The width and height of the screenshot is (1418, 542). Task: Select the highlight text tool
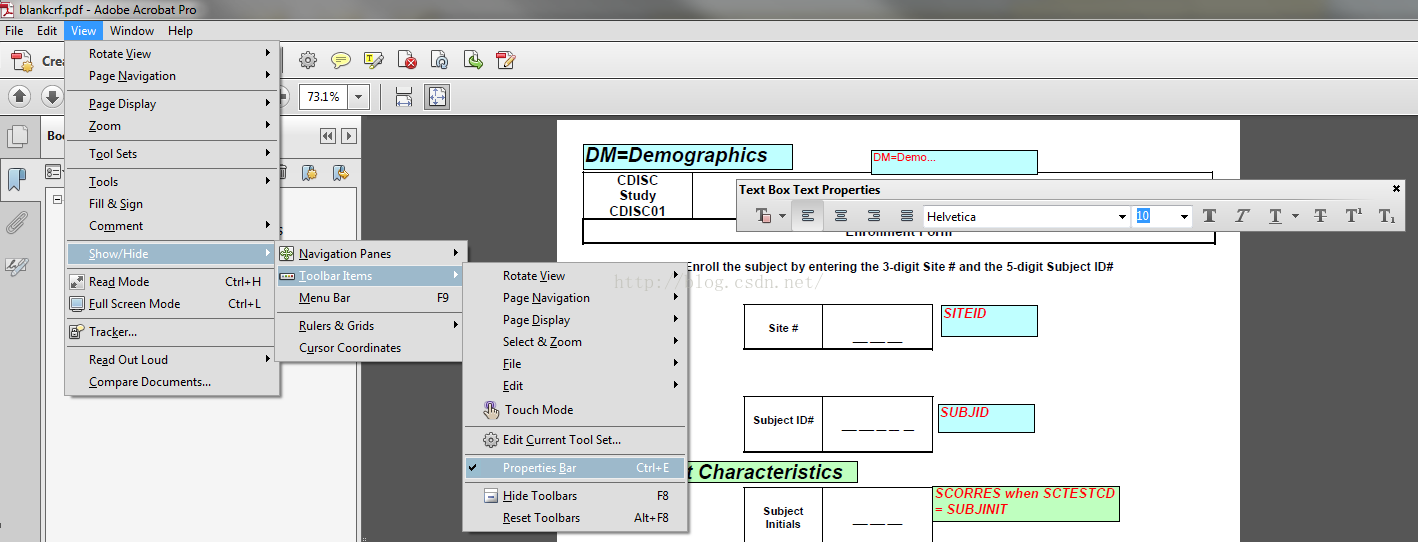coord(374,60)
